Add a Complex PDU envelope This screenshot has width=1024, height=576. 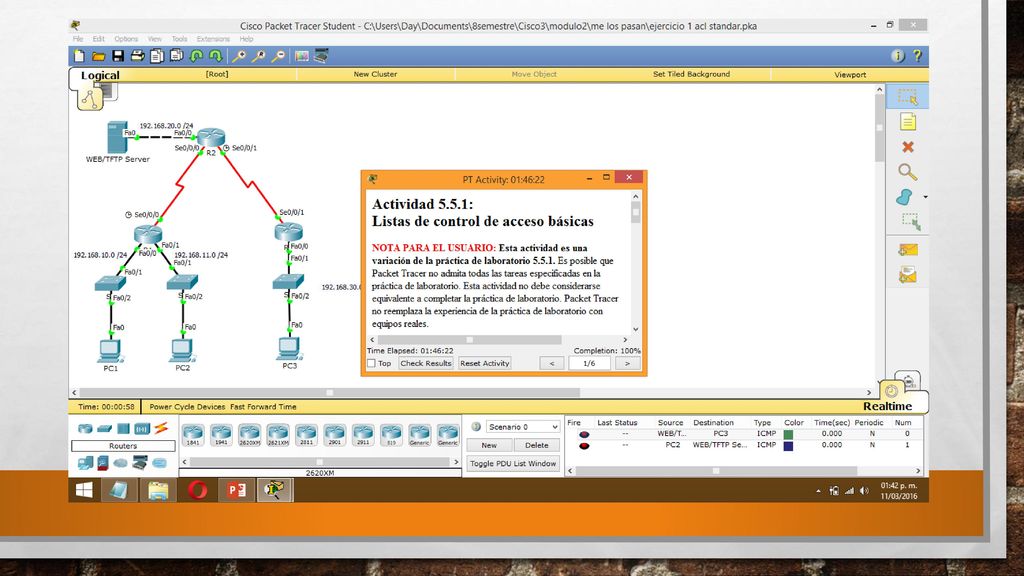coord(908,276)
